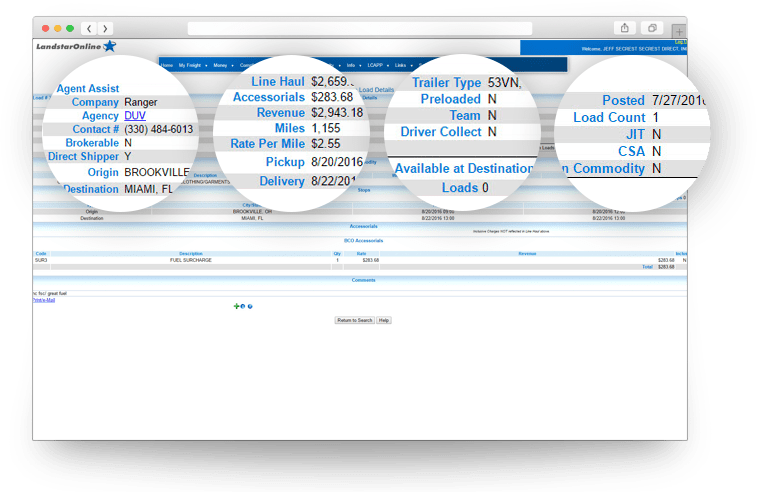The width and height of the screenshot is (757, 492).
Task: Open a new tab with the plus button
Action: pyautogui.click(x=679, y=32)
